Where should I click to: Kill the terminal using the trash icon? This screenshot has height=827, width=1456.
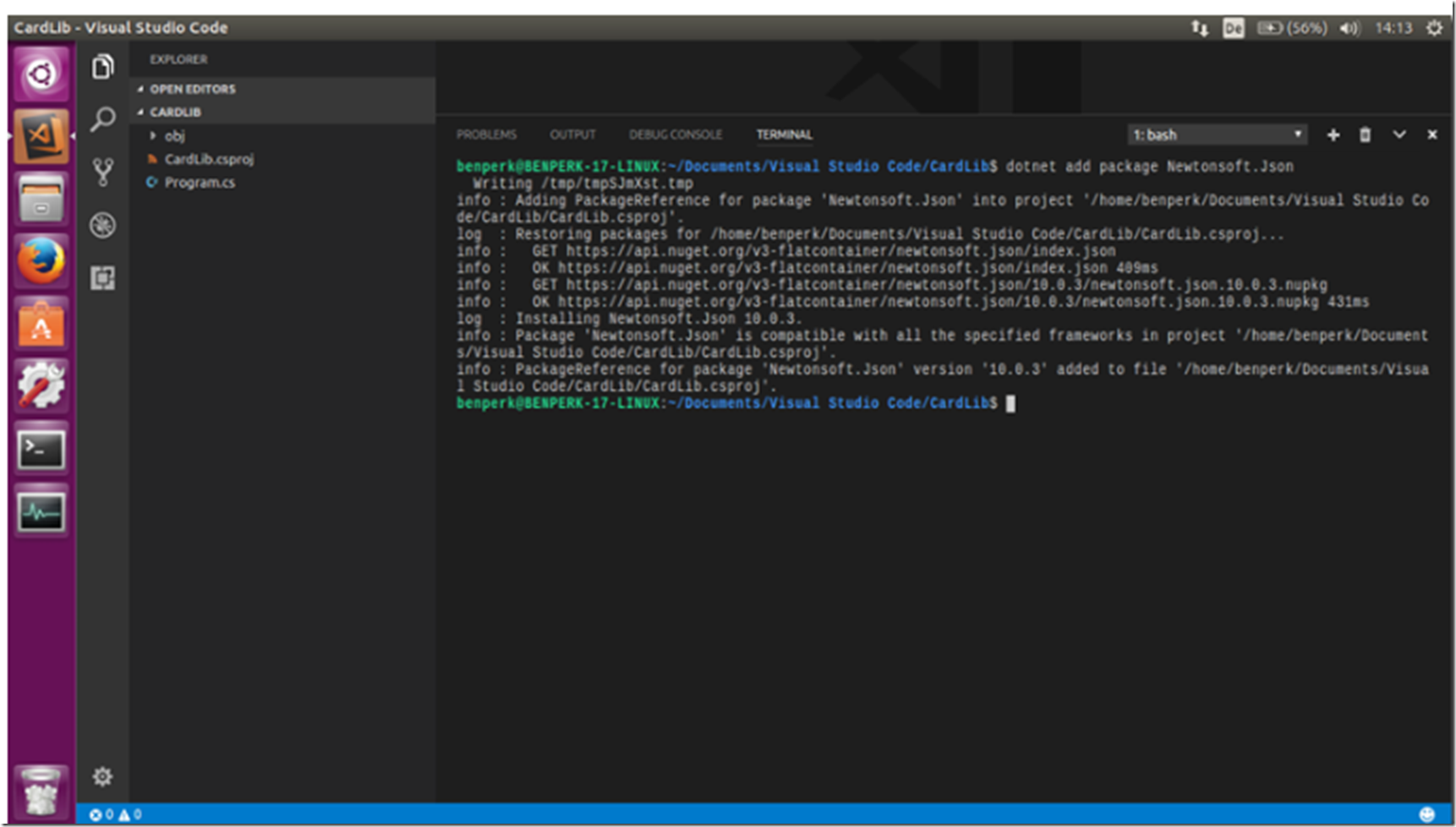coord(1366,134)
